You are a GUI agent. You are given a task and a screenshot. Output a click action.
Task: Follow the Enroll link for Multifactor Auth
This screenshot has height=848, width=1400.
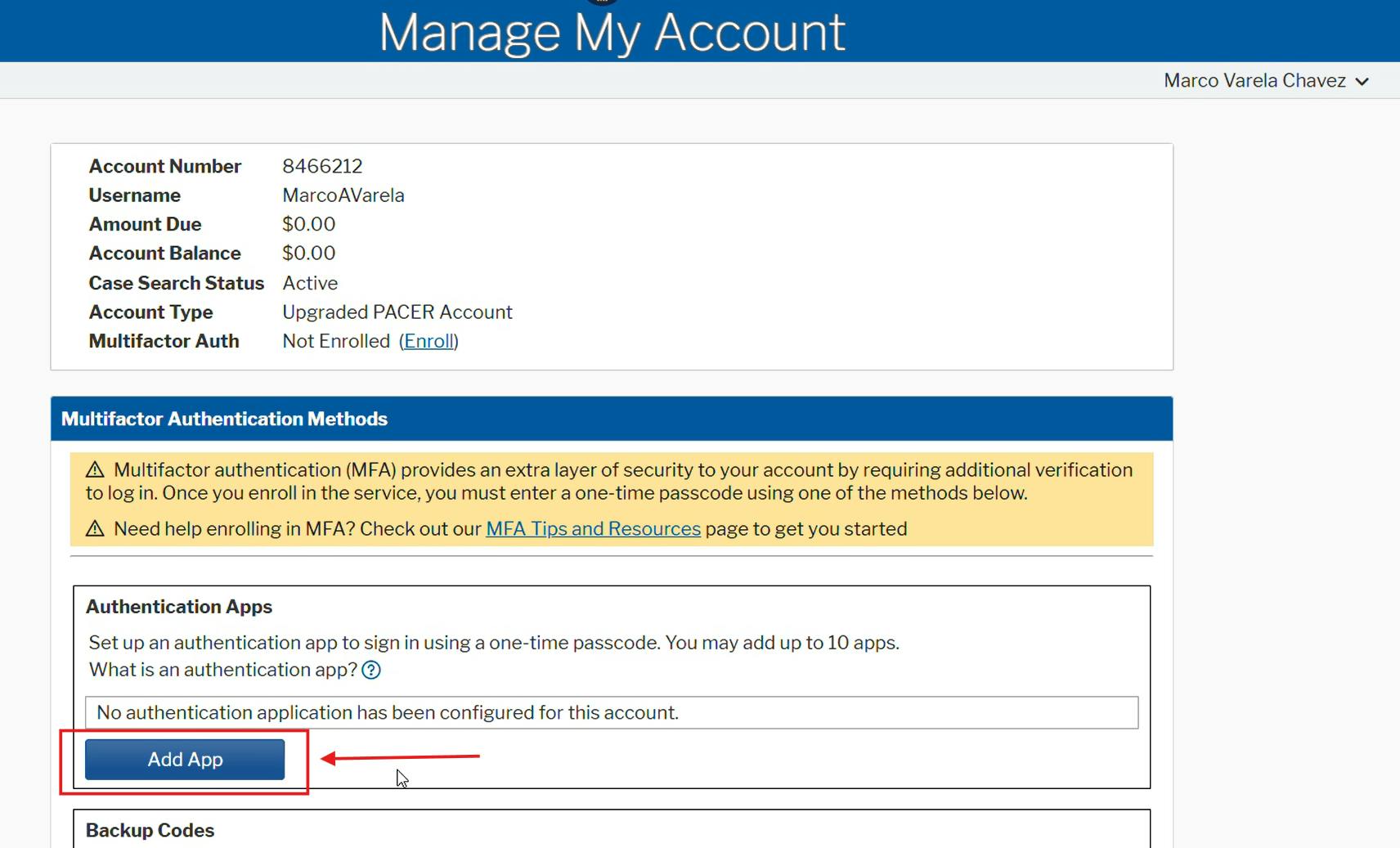click(429, 341)
